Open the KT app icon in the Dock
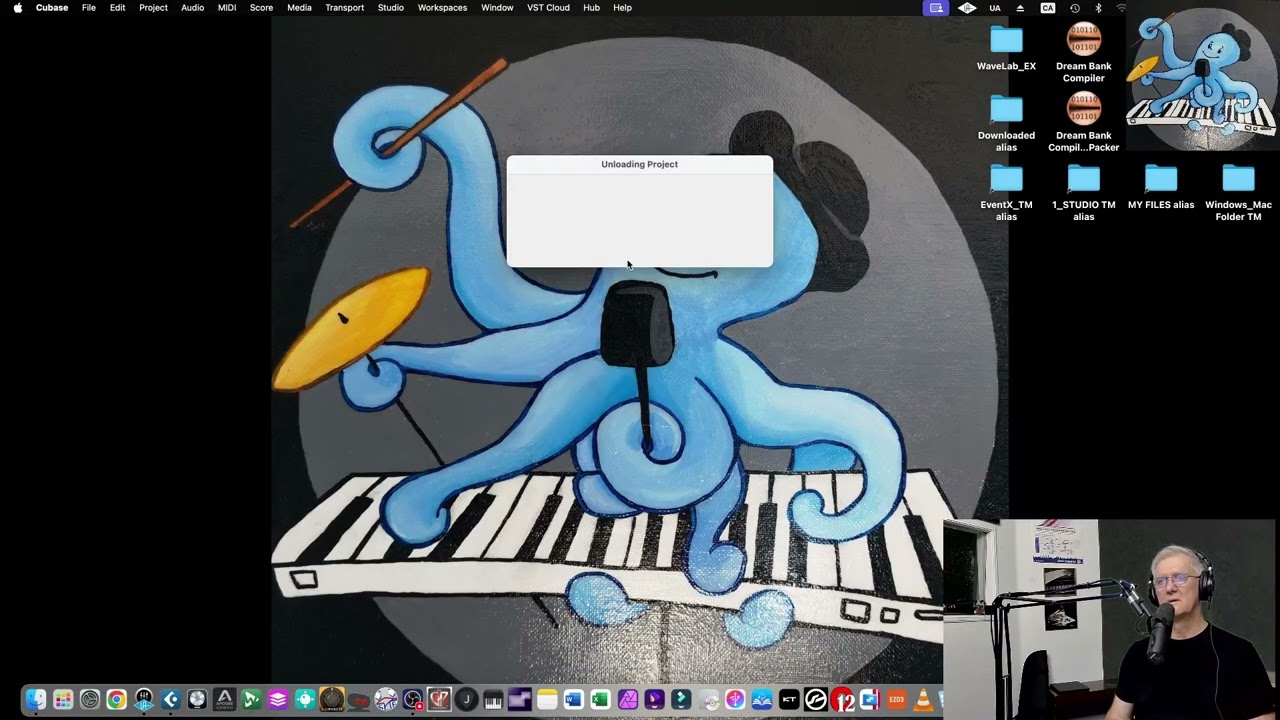 click(789, 700)
